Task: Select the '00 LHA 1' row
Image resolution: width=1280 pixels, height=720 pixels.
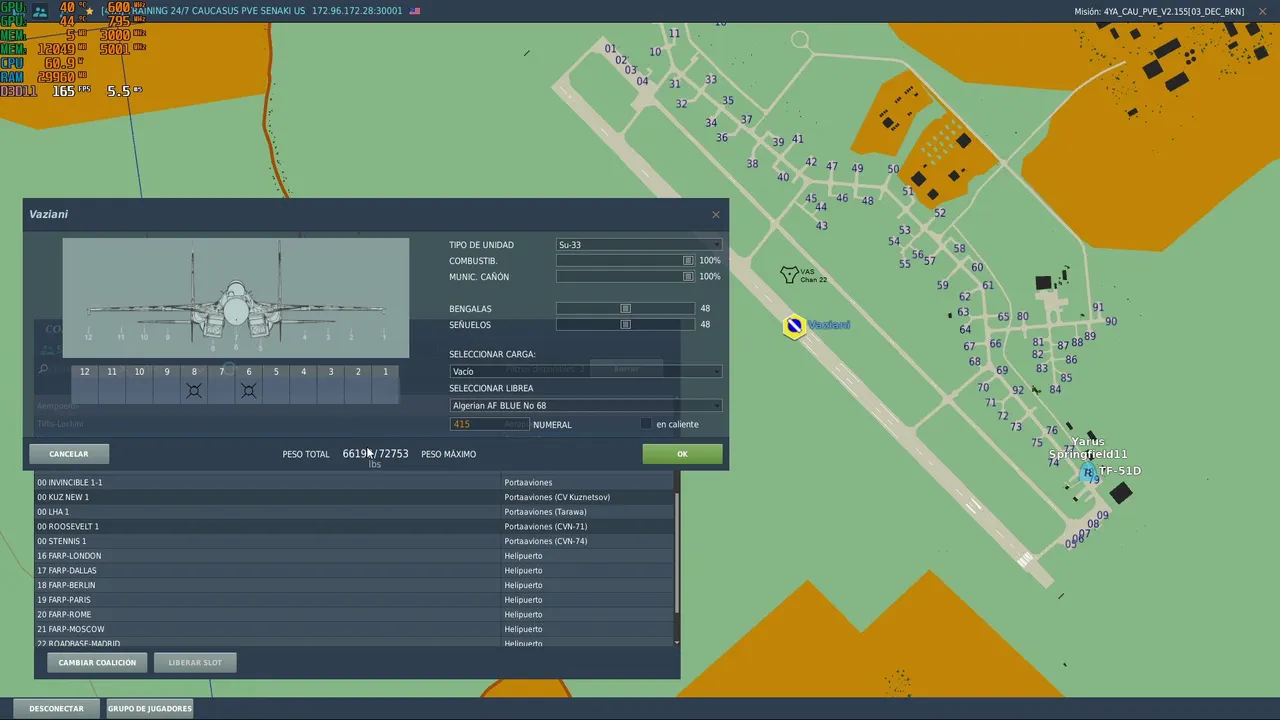Action: pyautogui.click(x=355, y=512)
